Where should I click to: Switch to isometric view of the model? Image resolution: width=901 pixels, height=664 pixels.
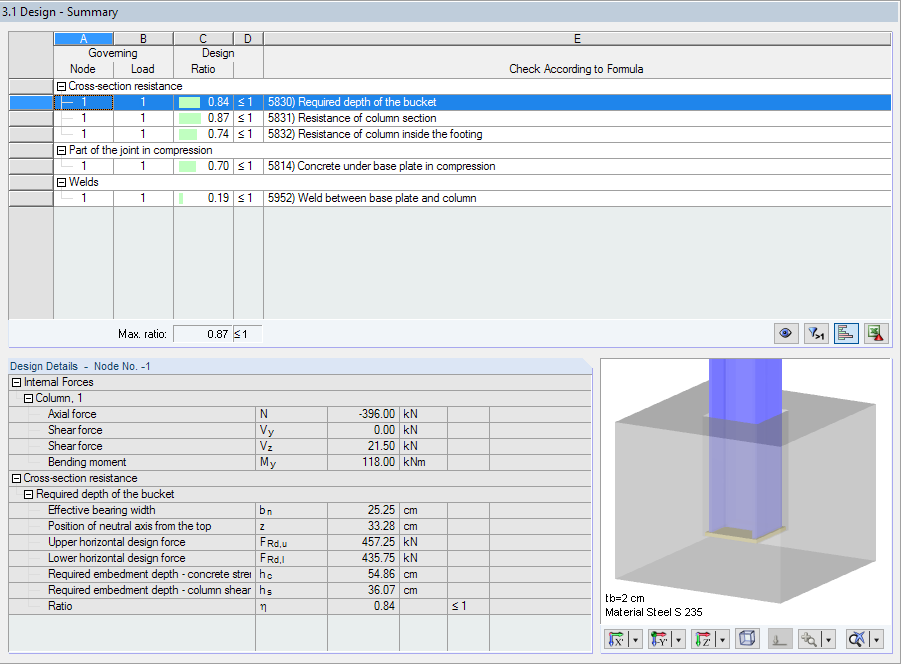click(747, 638)
